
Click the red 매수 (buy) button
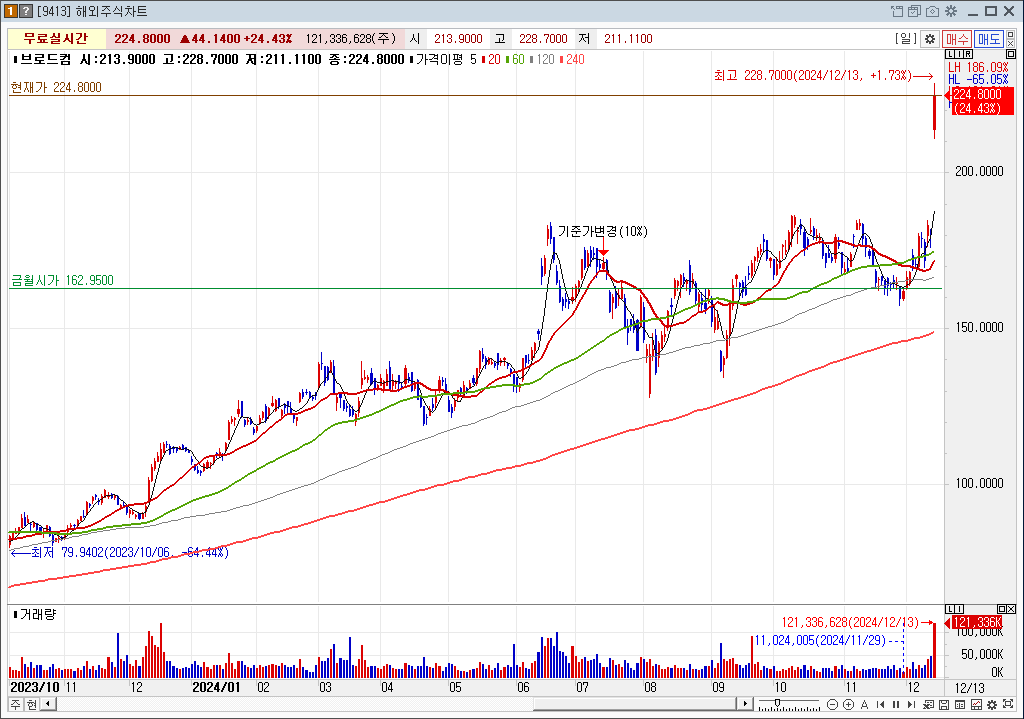[957, 39]
